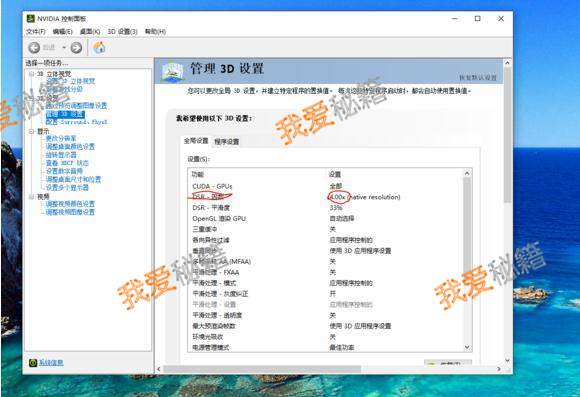580x397 pixels.
Task: Click 恢复默认设置 link in header
Action: [x=478, y=77]
